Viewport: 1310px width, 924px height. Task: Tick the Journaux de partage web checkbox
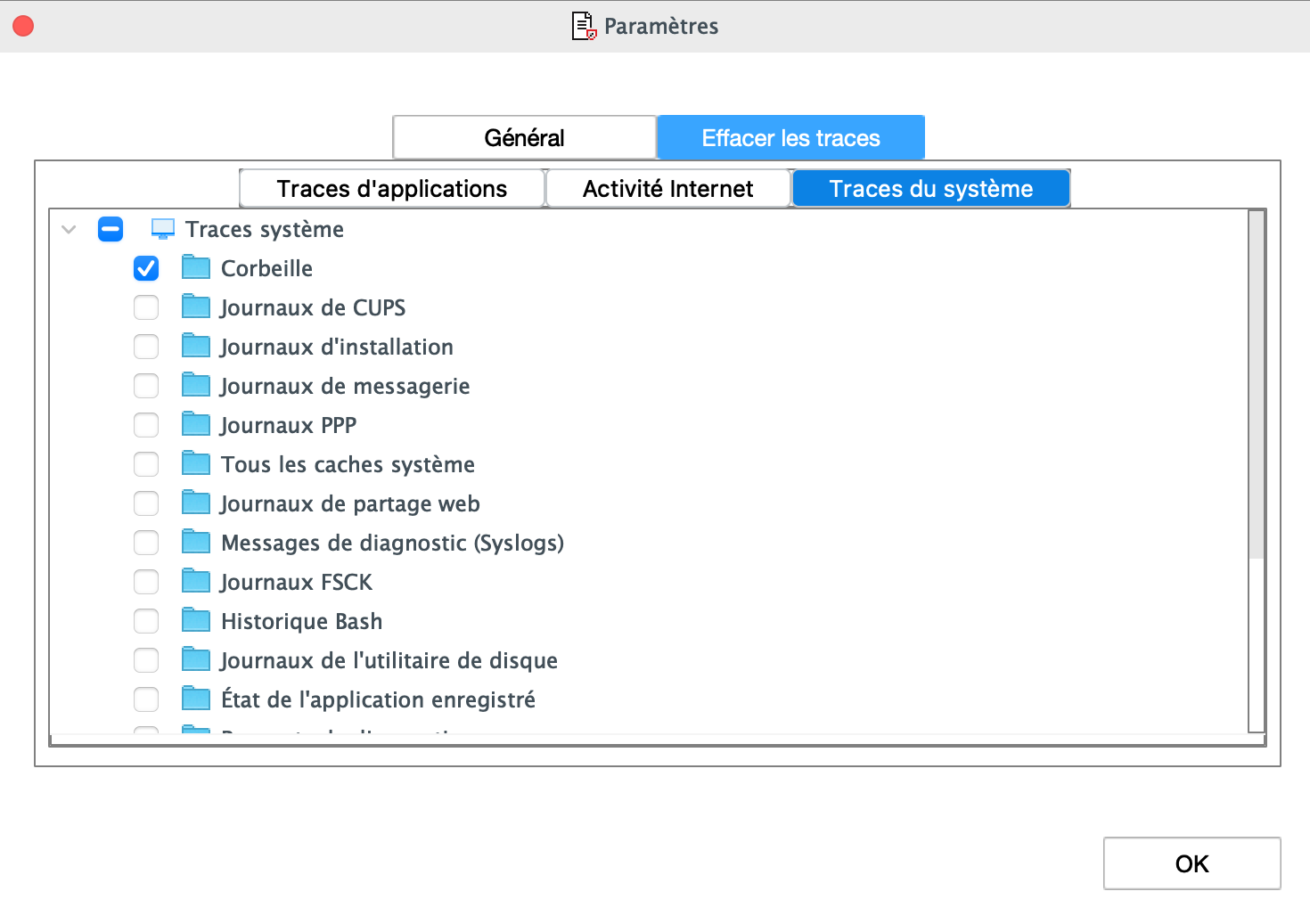click(x=146, y=503)
